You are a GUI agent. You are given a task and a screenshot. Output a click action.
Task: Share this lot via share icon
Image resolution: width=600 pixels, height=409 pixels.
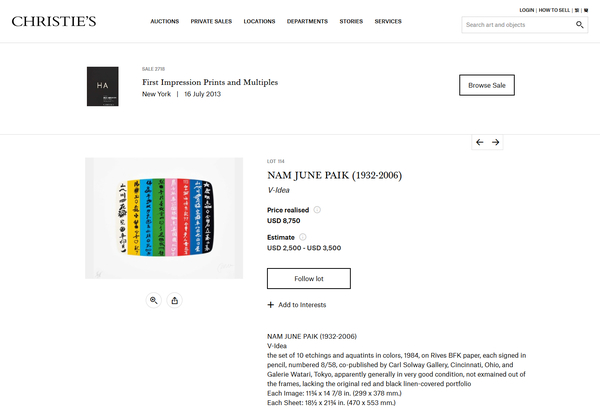coord(175,300)
